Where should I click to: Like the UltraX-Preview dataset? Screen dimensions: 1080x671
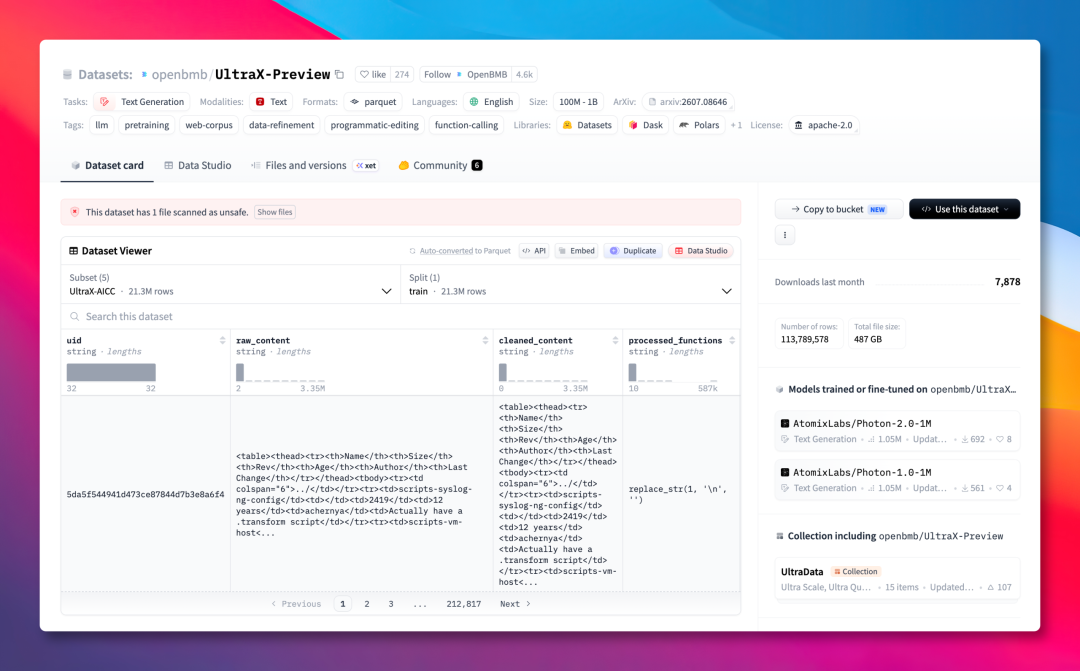pyautogui.click(x=373, y=74)
